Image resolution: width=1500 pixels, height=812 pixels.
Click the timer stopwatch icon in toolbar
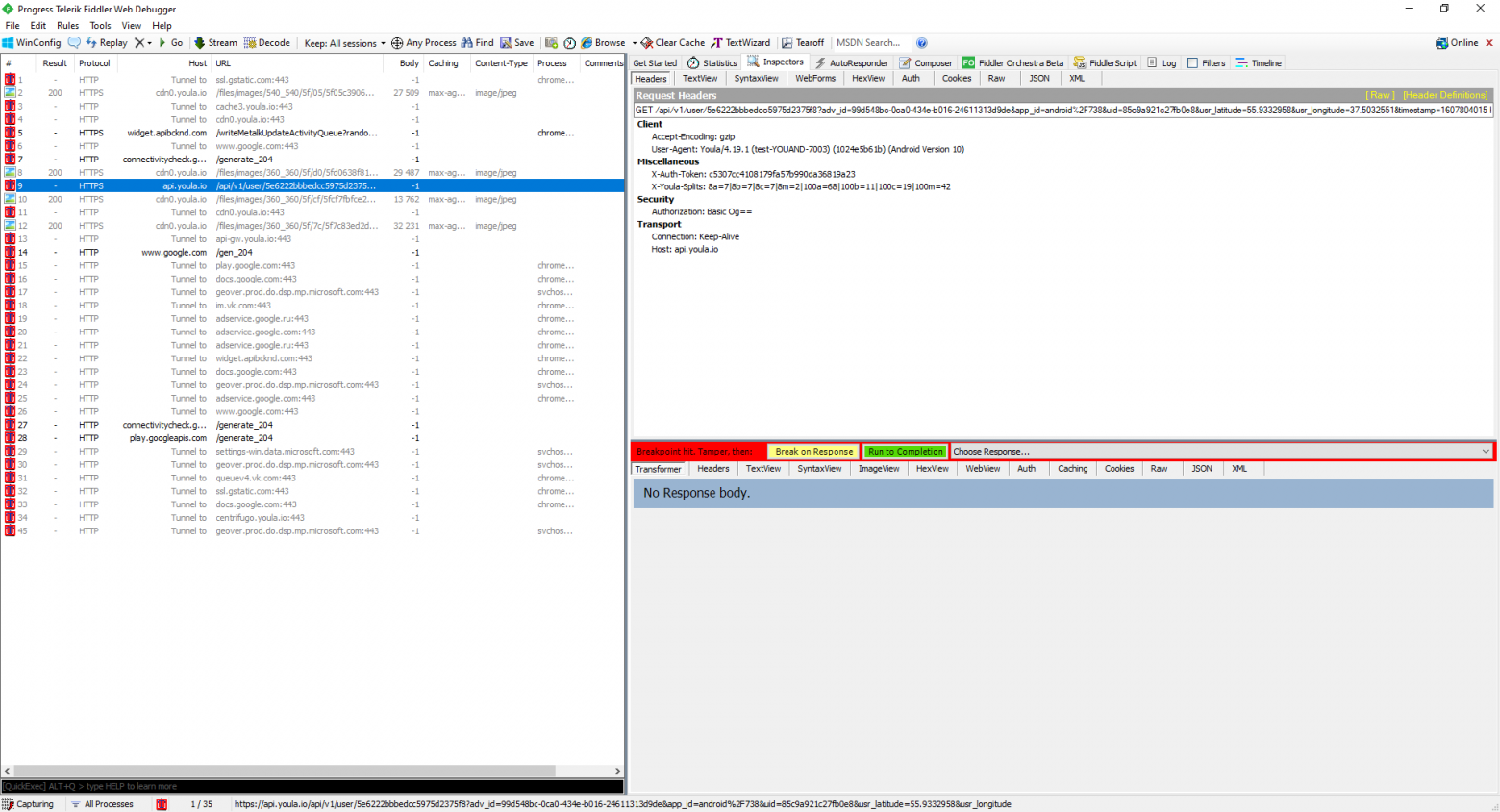coord(570,43)
